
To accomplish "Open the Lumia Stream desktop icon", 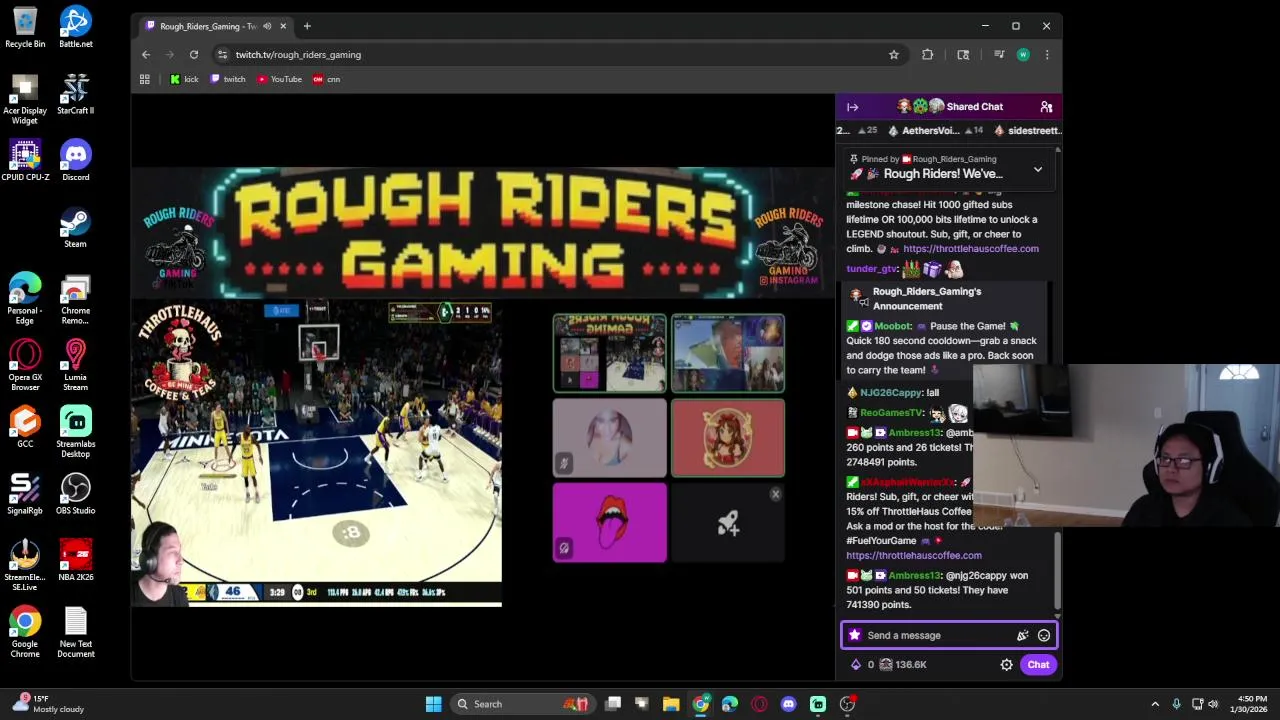I will point(76,365).
